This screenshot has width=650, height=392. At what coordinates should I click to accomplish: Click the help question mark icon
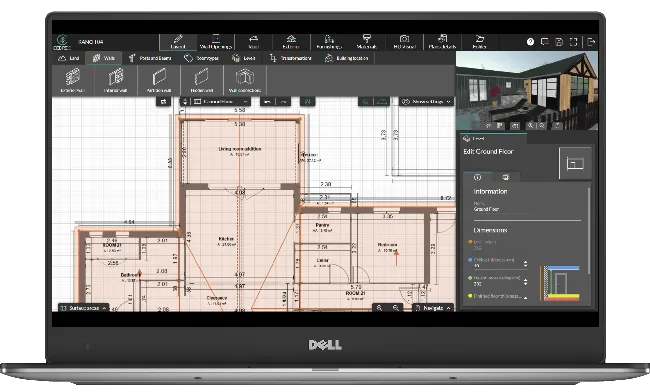click(530, 42)
